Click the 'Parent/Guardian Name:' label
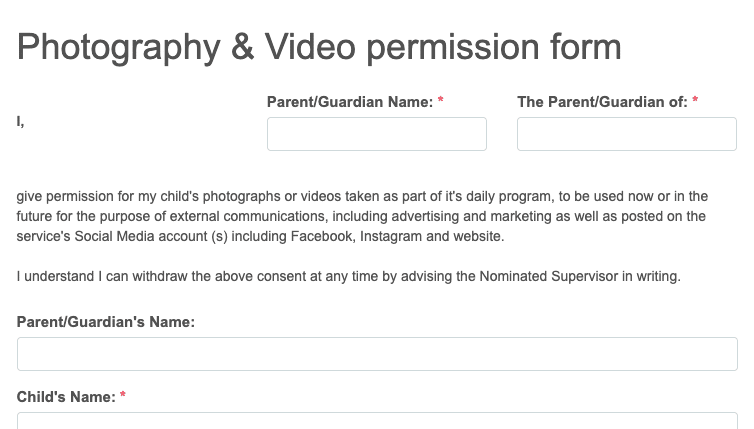Image resolution: width=754 pixels, height=429 pixels. (x=350, y=102)
